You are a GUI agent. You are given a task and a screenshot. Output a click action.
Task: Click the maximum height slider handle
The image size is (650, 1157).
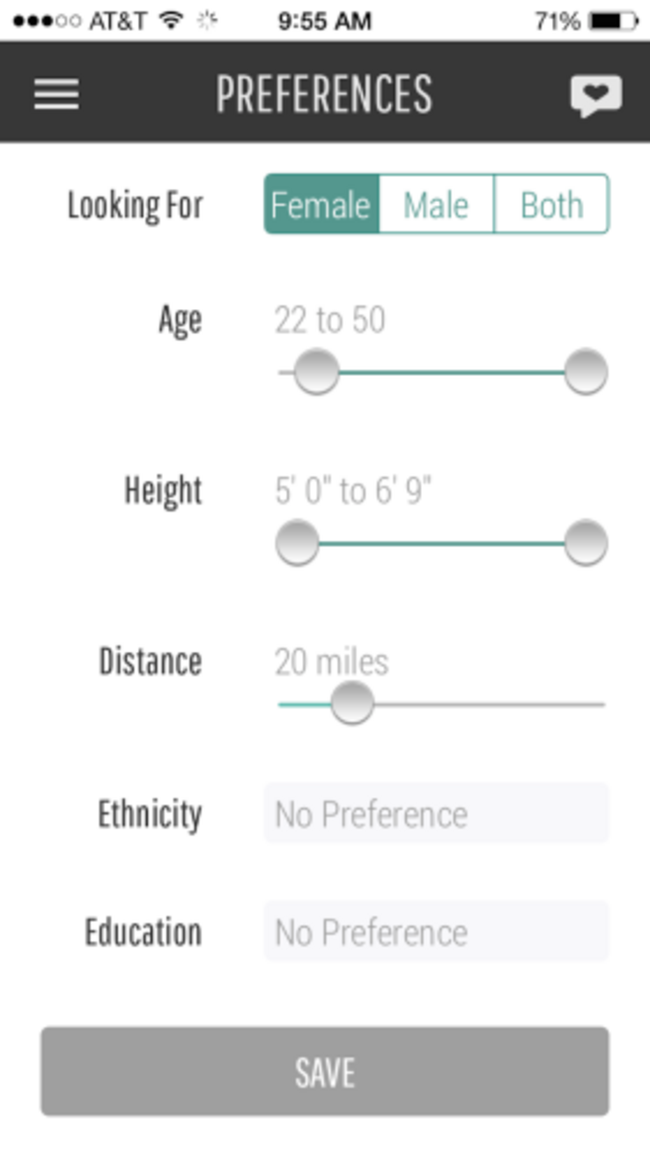click(586, 543)
